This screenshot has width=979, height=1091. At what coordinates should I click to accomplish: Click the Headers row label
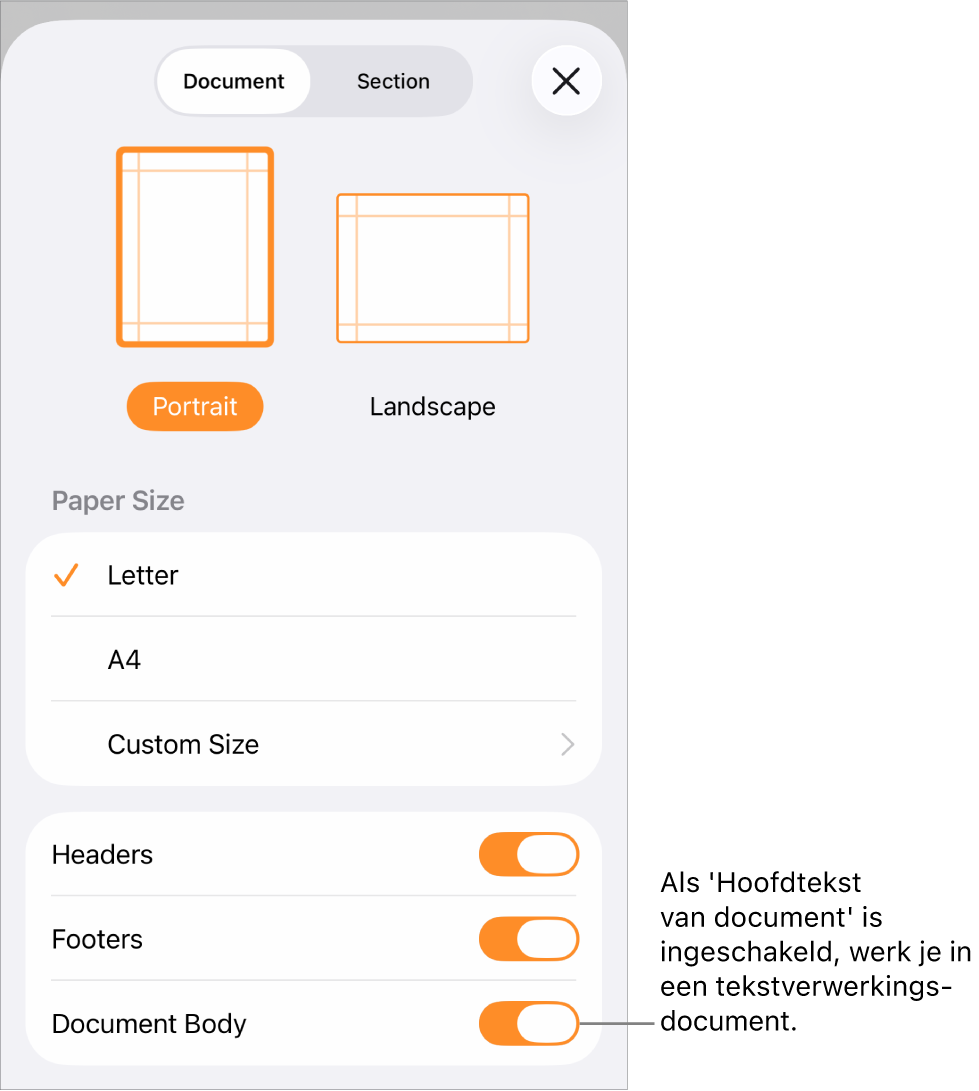click(x=102, y=854)
